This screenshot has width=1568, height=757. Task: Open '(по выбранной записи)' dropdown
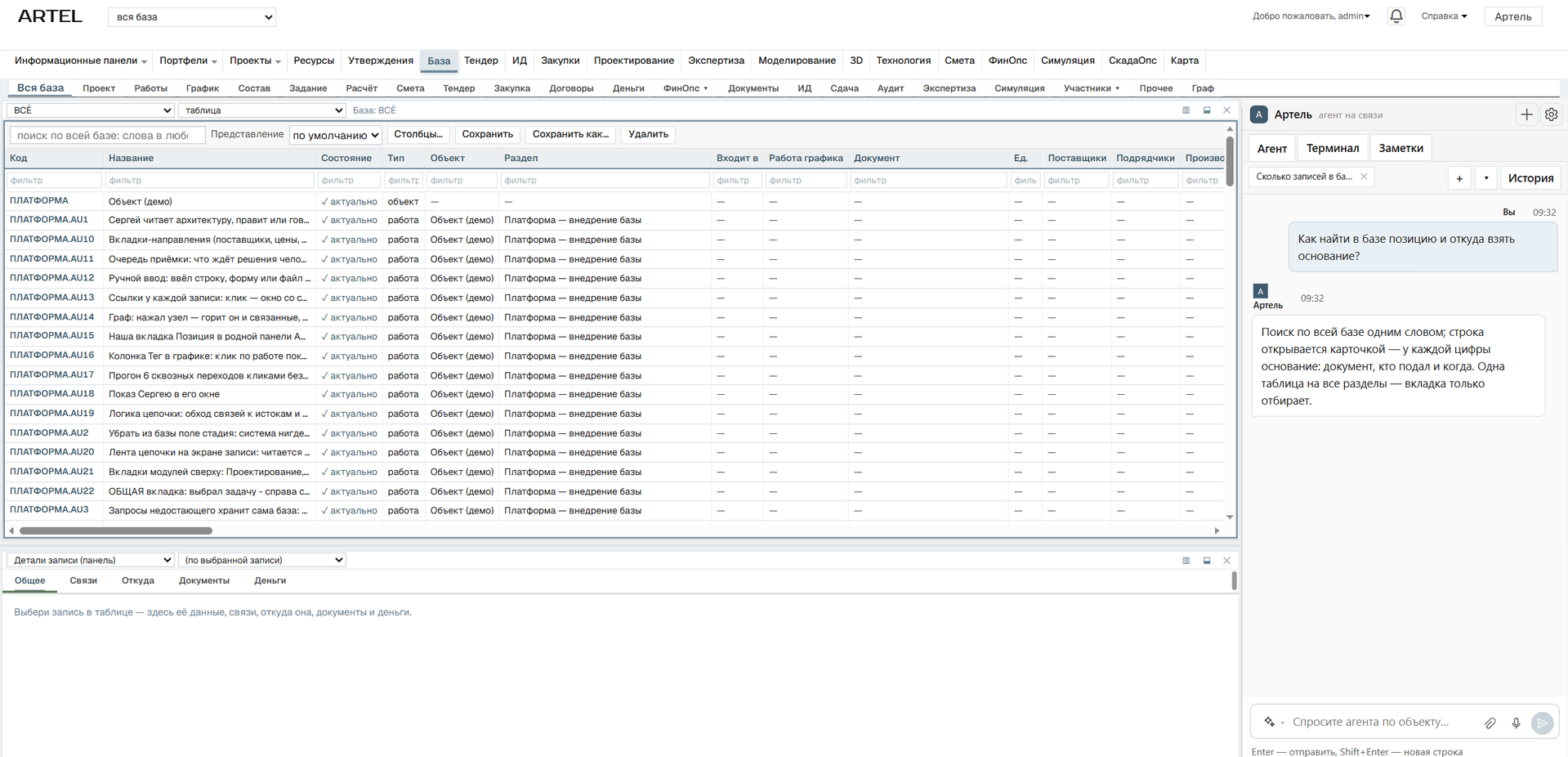tap(262, 561)
